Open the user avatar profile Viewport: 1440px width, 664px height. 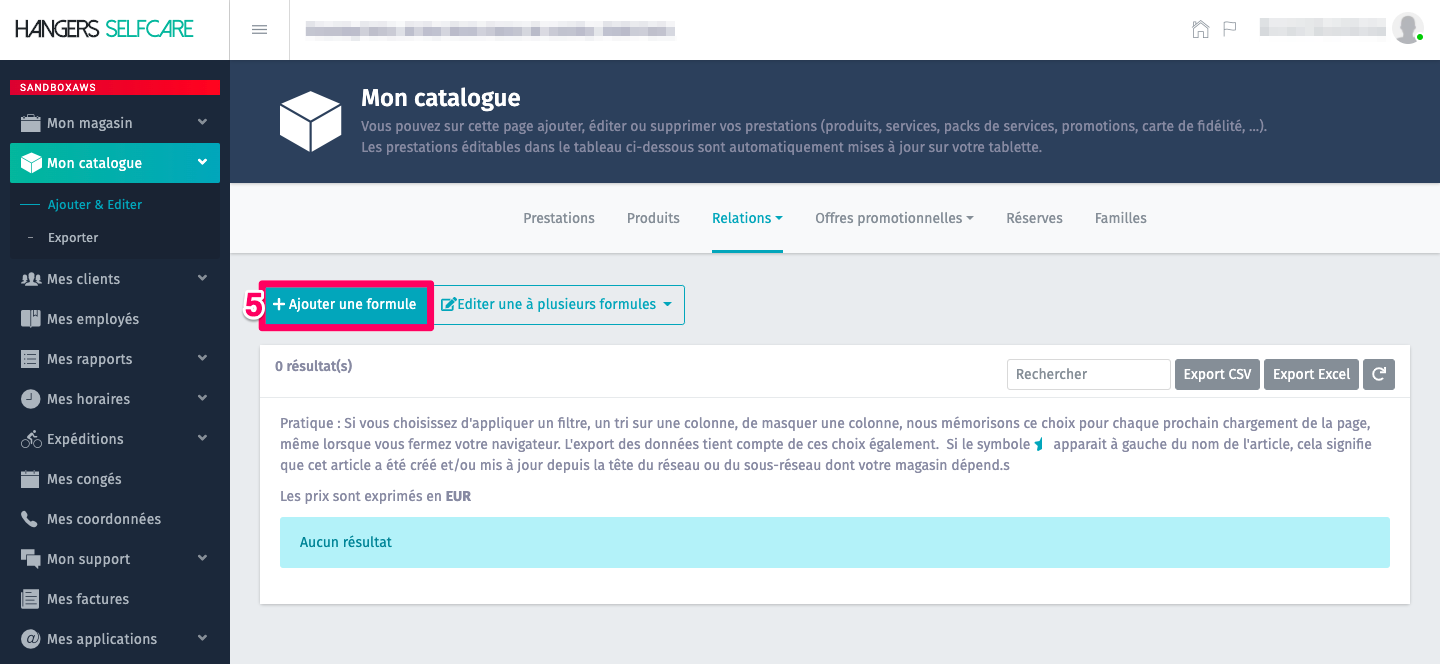click(x=1407, y=29)
